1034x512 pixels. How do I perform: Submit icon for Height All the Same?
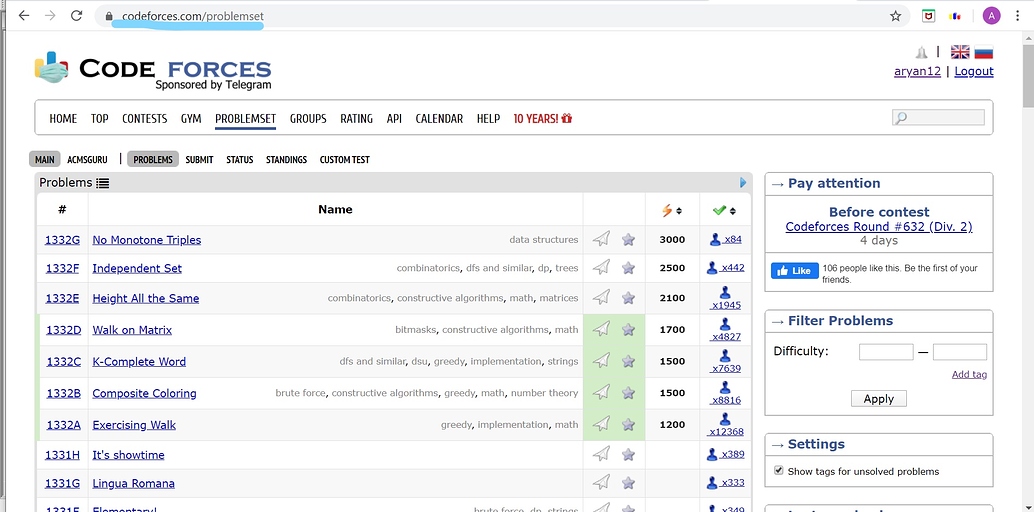tap(601, 298)
